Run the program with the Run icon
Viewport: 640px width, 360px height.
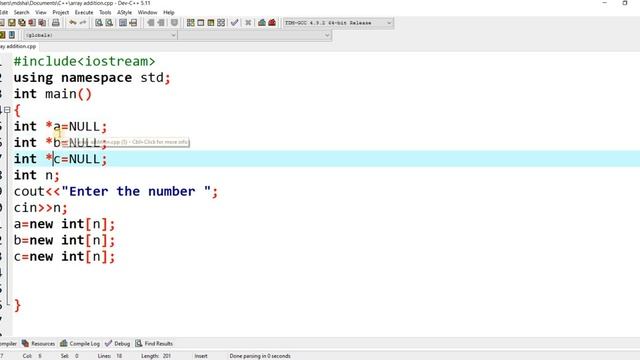[x=200, y=23]
